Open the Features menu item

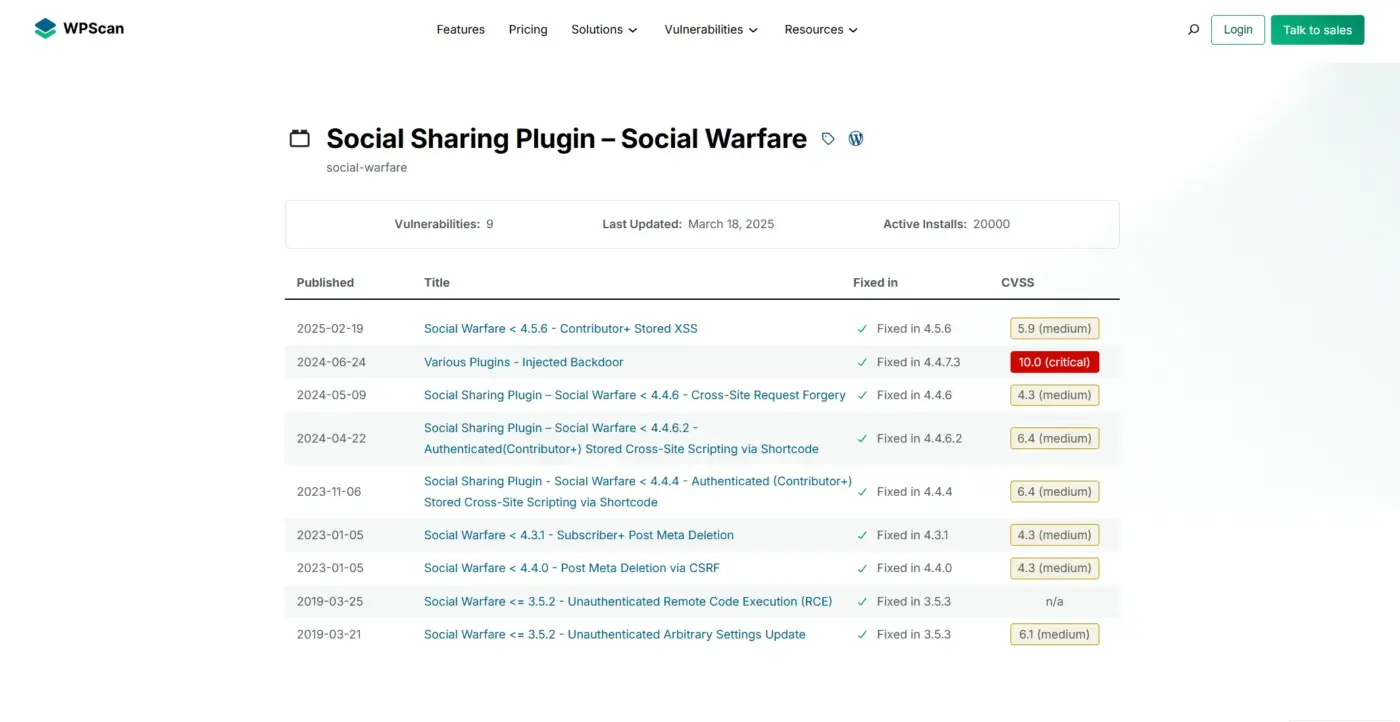[461, 30]
